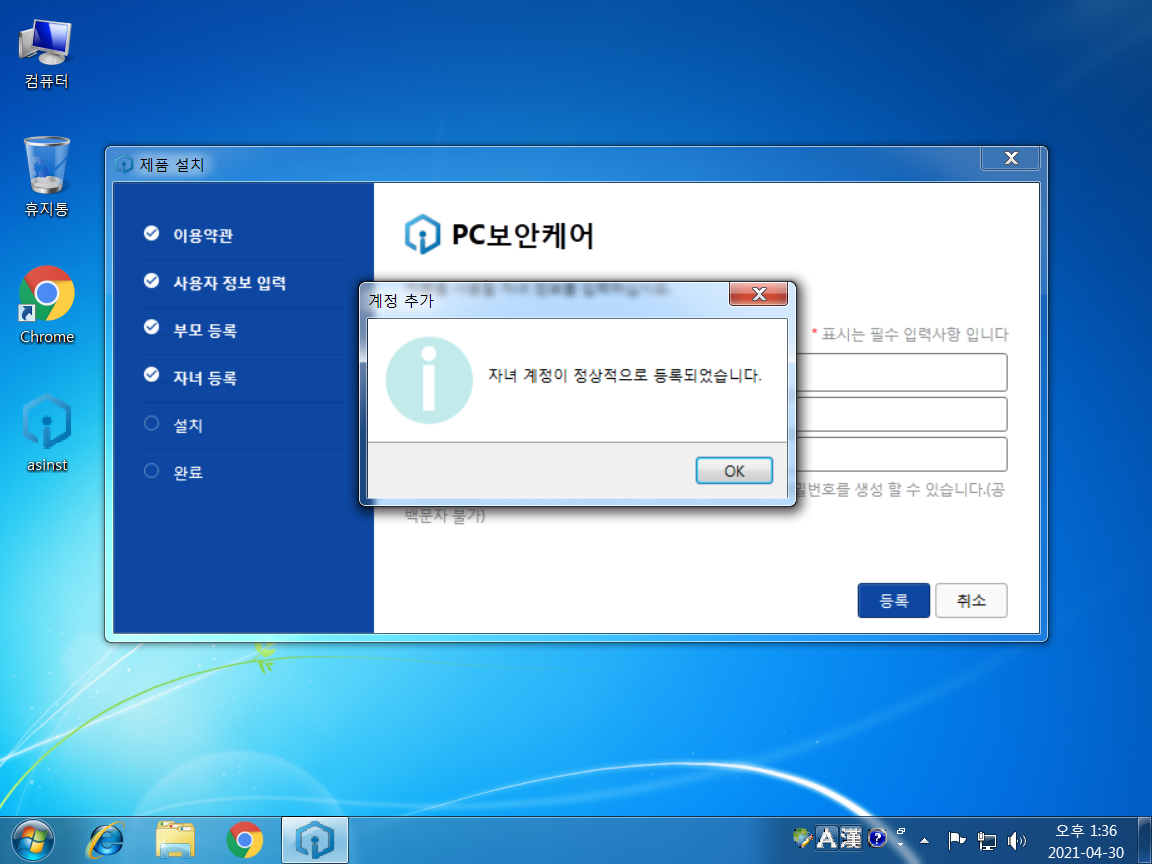Click the empty circle next to 완료
Viewport: 1152px width, 864px height.
[x=151, y=470]
